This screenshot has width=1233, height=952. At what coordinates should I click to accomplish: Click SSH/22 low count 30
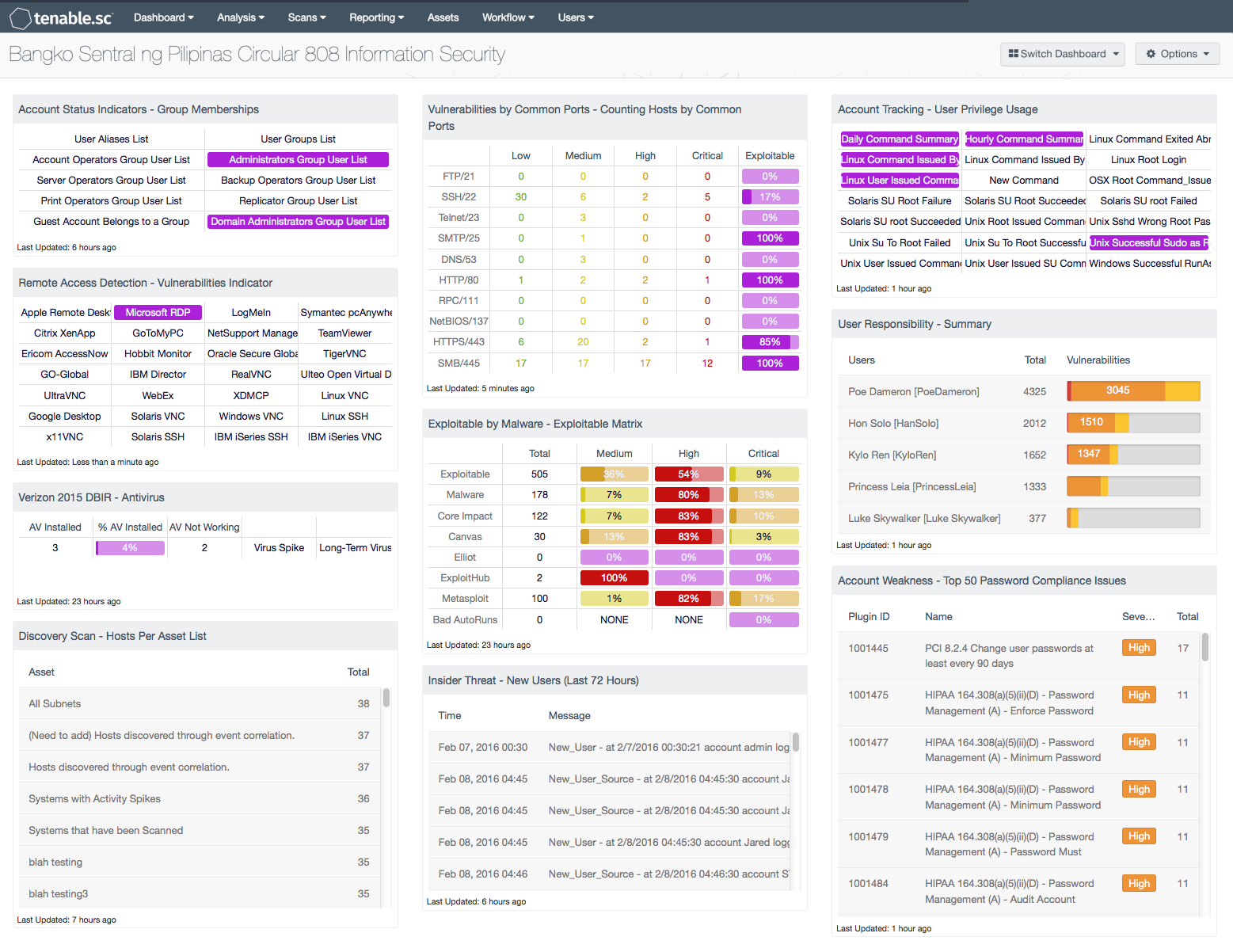520,196
